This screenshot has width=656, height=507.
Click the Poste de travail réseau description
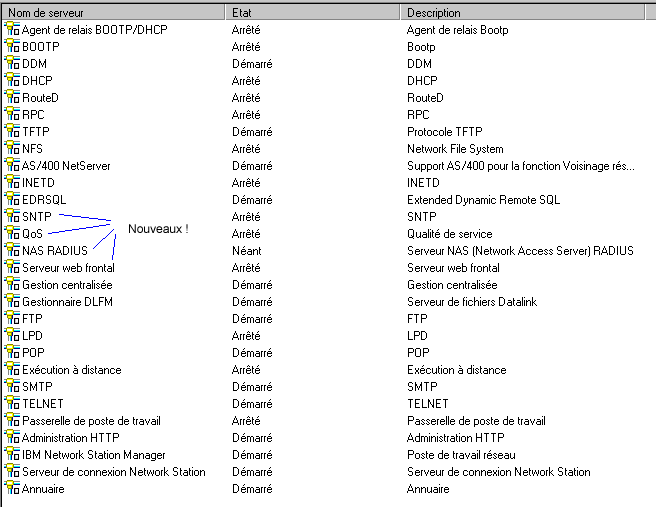pos(461,455)
